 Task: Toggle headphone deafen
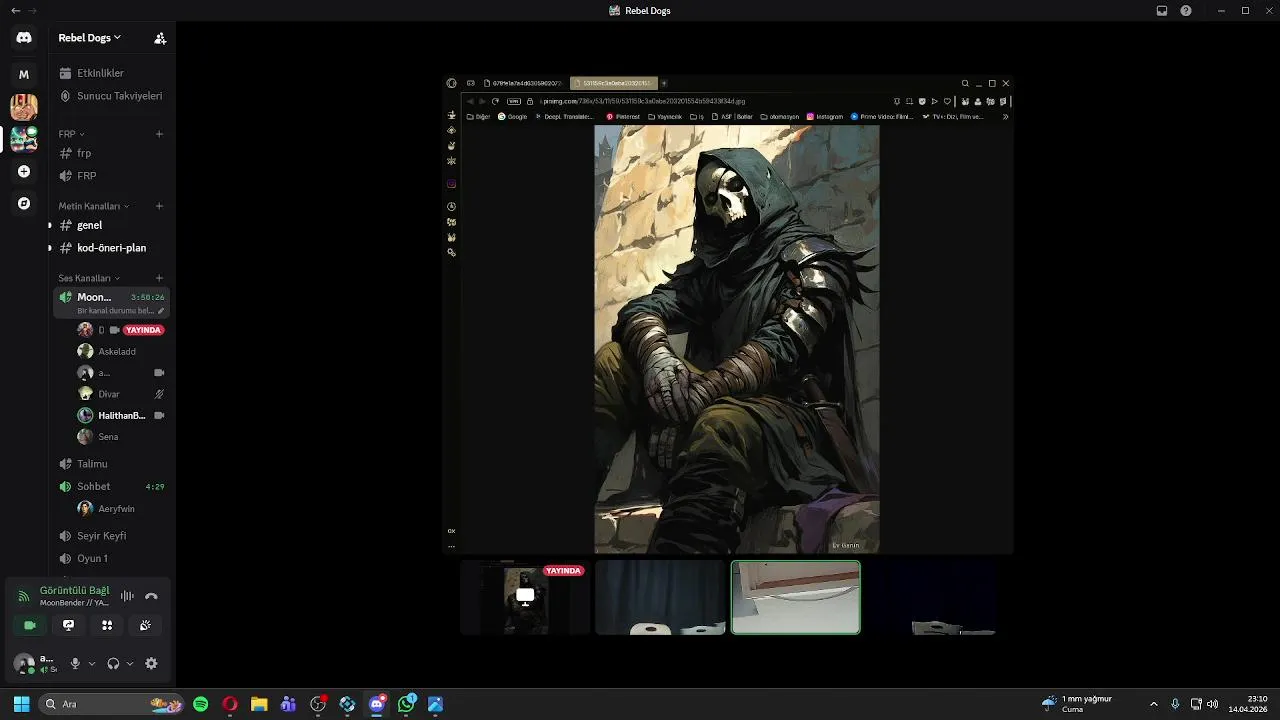click(x=113, y=664)
